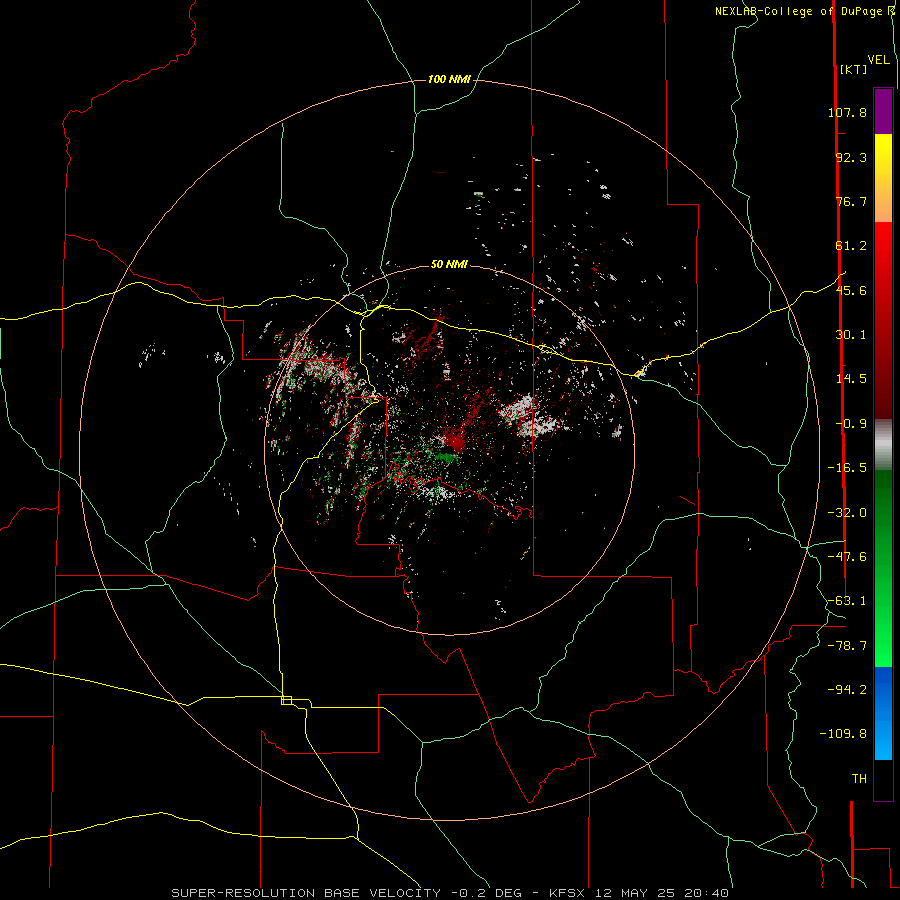Click the 50 NMI range ring label
This screenshot has height=900, width=900.
449,264
